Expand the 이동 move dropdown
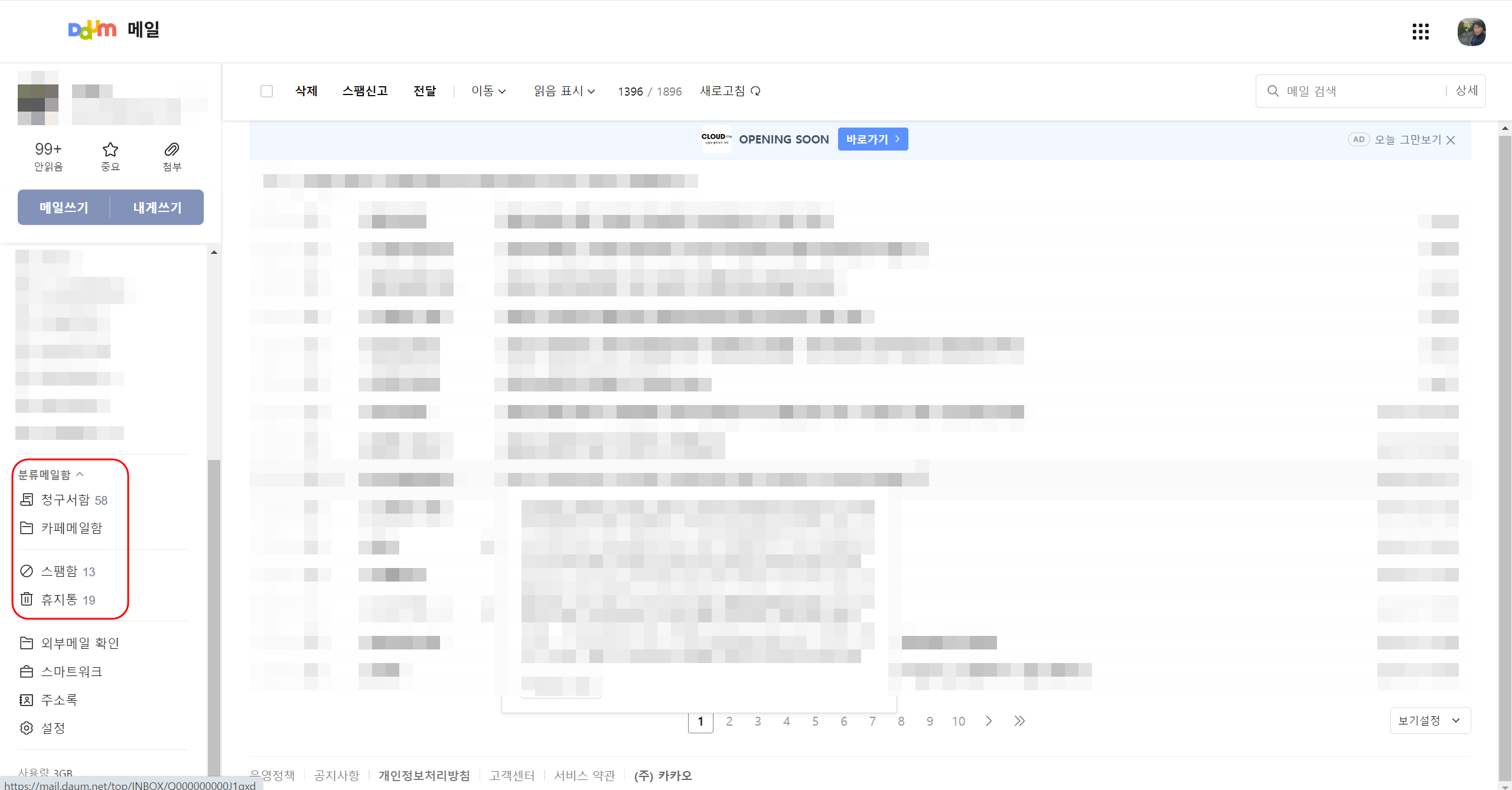This screenshot has width=1512, height=790. point(488,91)
